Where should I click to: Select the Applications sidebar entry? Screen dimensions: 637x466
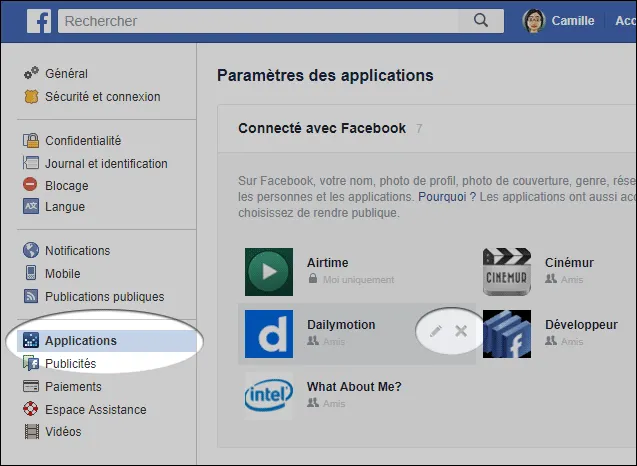pyautogui.click(x=106, y=340)
